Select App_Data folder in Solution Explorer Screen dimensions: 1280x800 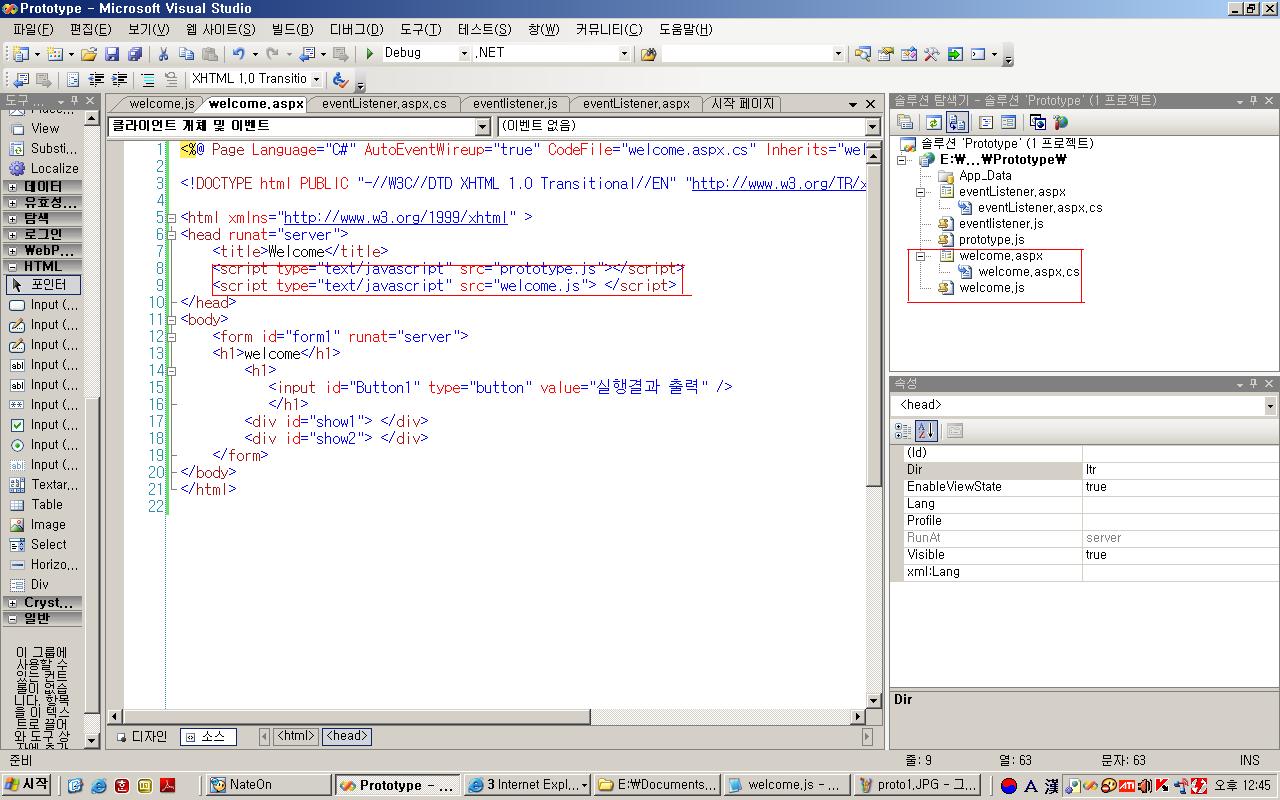tap(984, 176)
